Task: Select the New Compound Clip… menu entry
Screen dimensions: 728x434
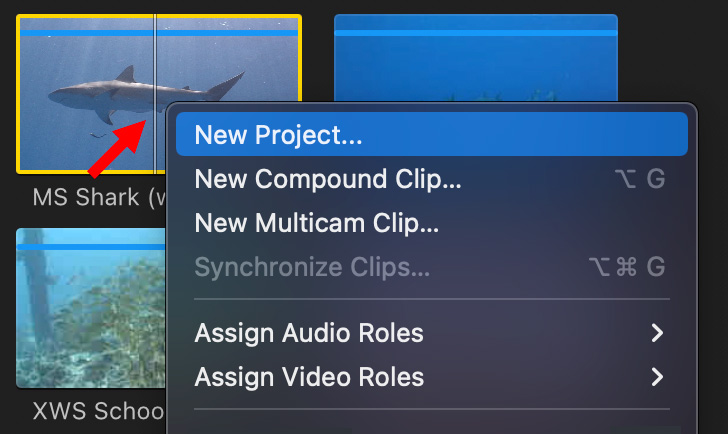Action: 432,179
